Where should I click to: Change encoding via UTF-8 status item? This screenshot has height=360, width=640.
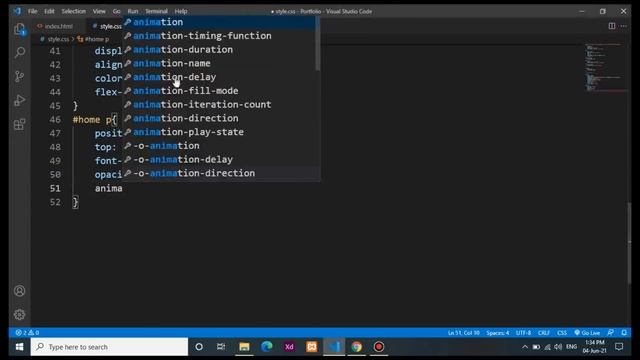click(x=523, y=333)
